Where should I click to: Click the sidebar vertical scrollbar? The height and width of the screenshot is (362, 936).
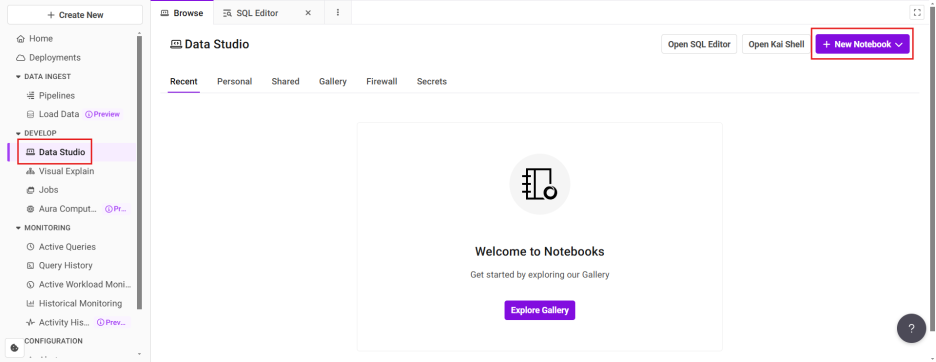[x=140, y=172]
